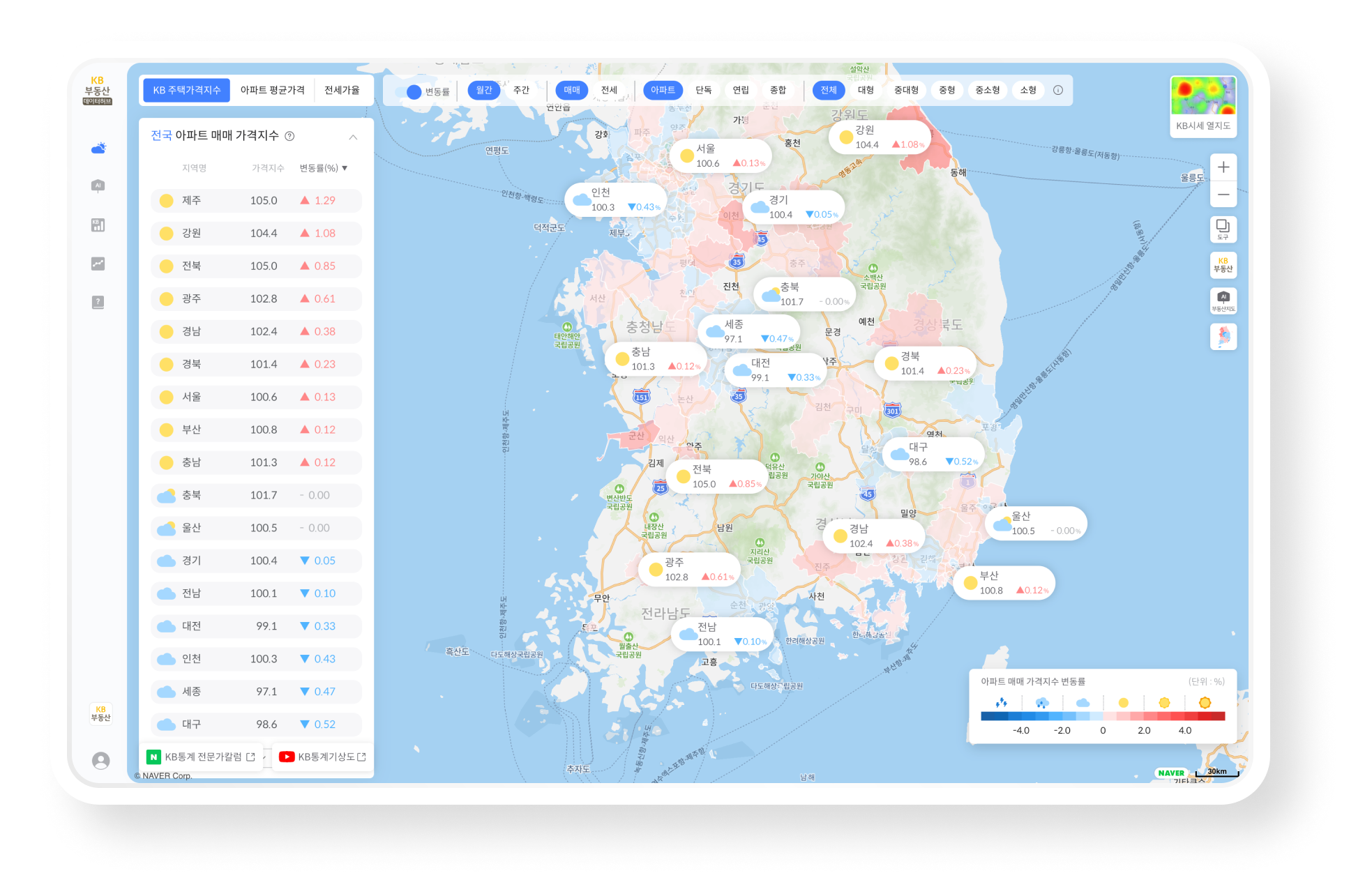Switch to 아파트 평균가격 tab
This screenshot has height=880, width=1372.
click(x=272, y=90)
